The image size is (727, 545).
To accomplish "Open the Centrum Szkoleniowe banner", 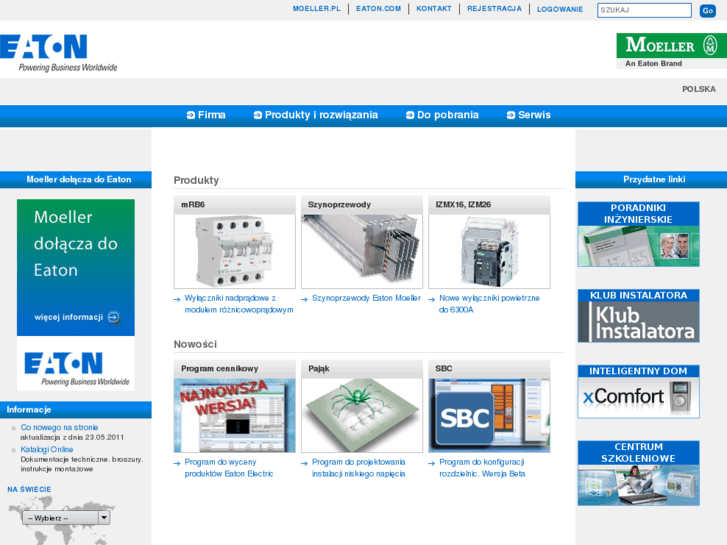I will (638, 473).
